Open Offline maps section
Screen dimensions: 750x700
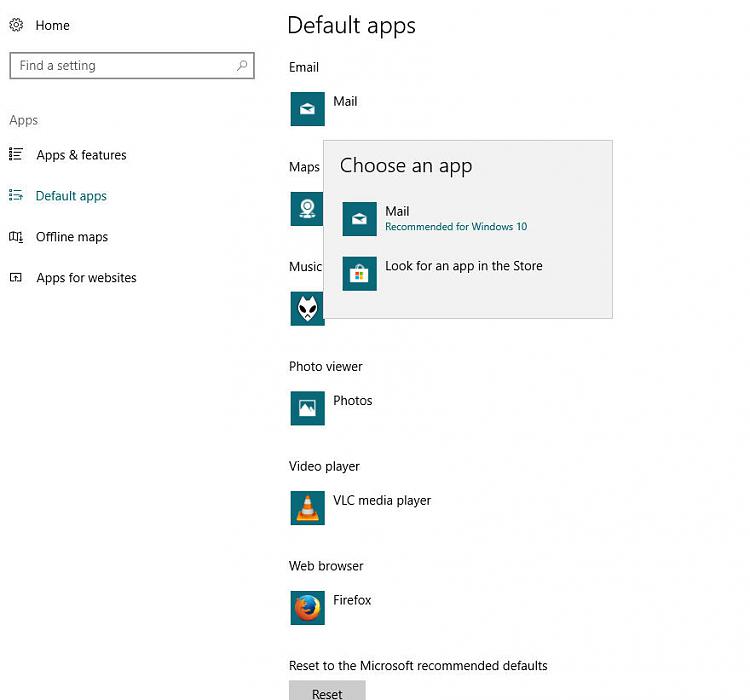tap(72, 237)
